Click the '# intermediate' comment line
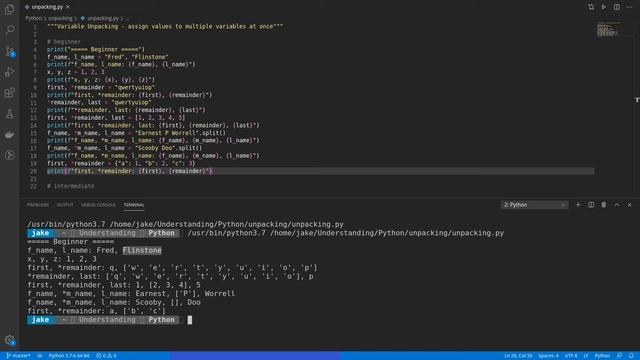640x360 pixels. click(x=71, y=186)
